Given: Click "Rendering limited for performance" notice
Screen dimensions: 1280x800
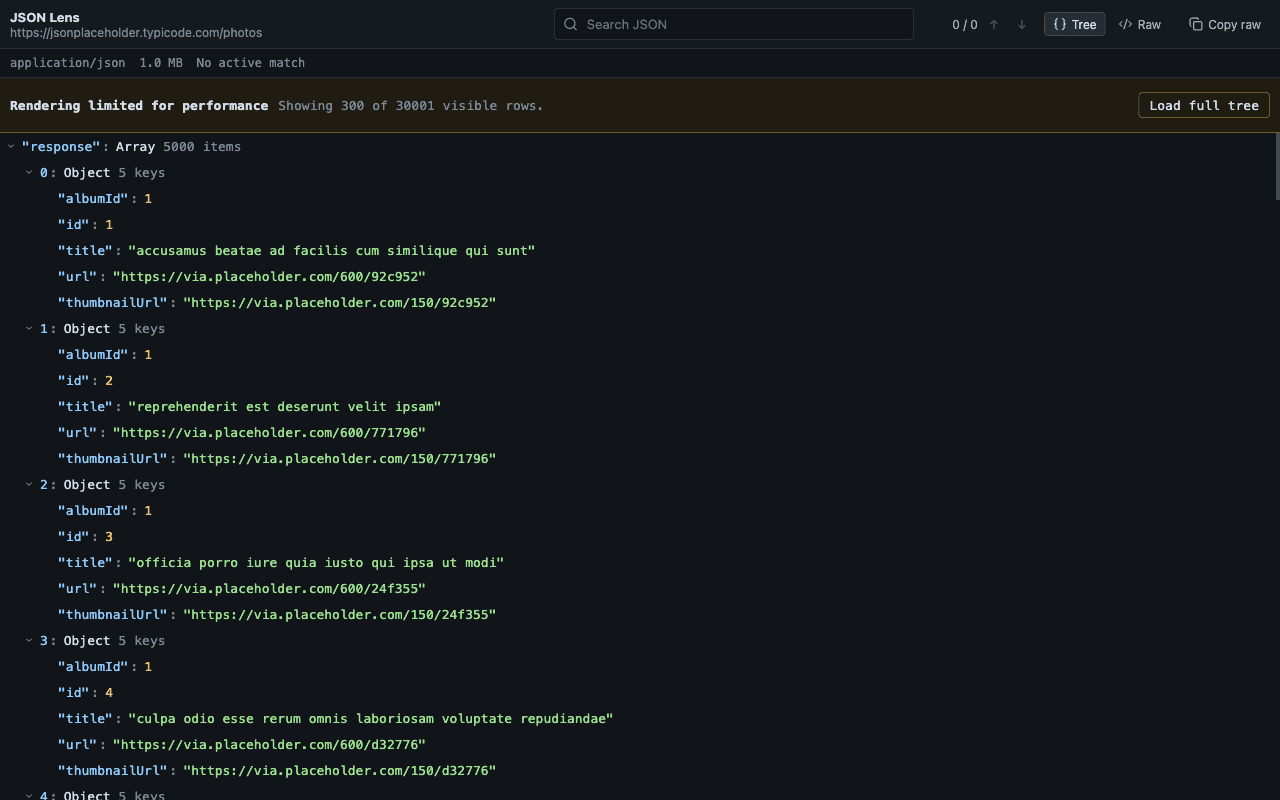Looking at the screenshot, I should [139, 105].
